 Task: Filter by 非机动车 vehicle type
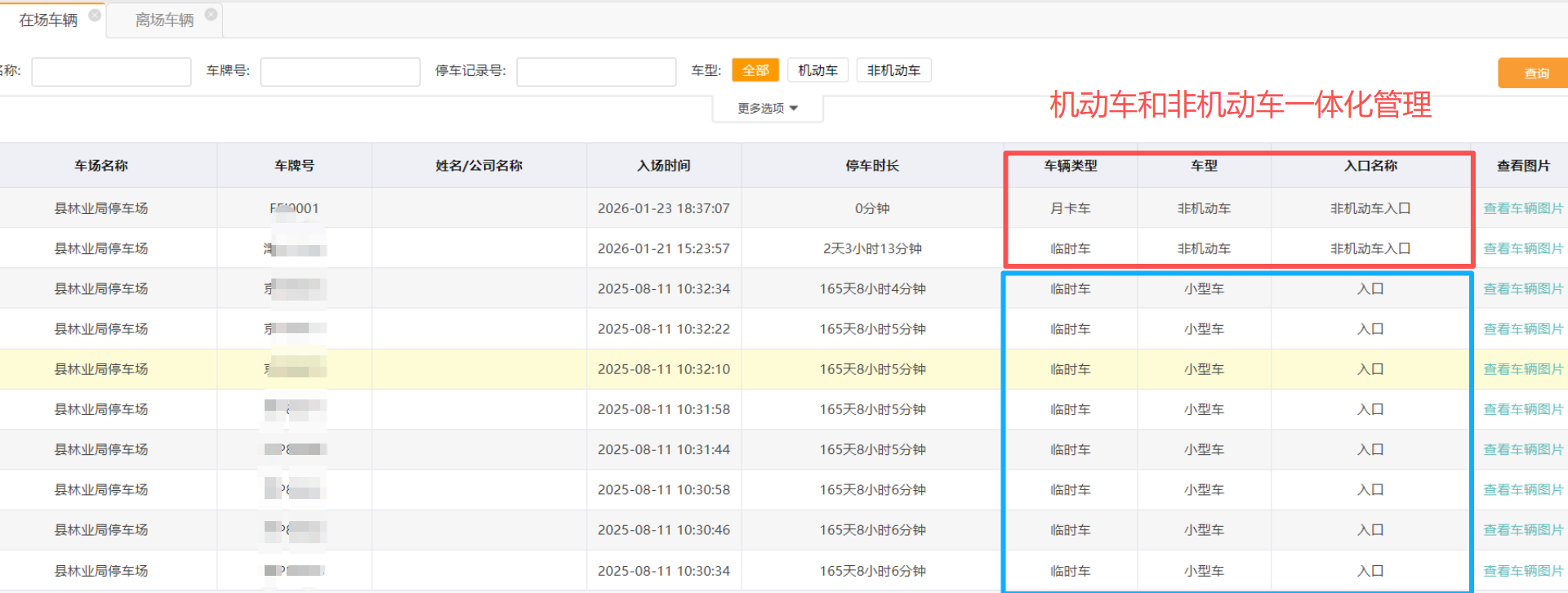893,70
